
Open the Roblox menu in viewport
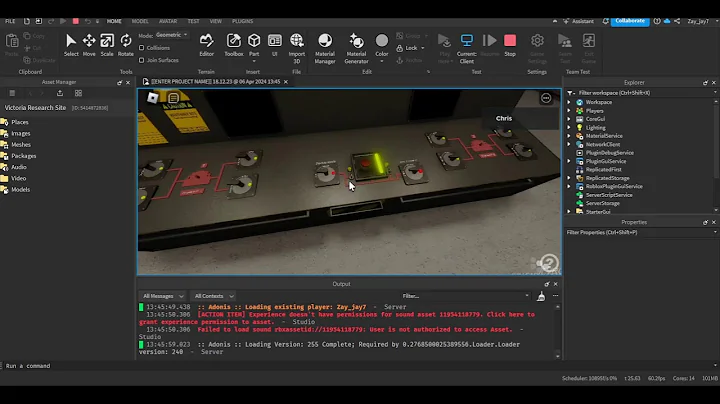click(x=152, y=97)
